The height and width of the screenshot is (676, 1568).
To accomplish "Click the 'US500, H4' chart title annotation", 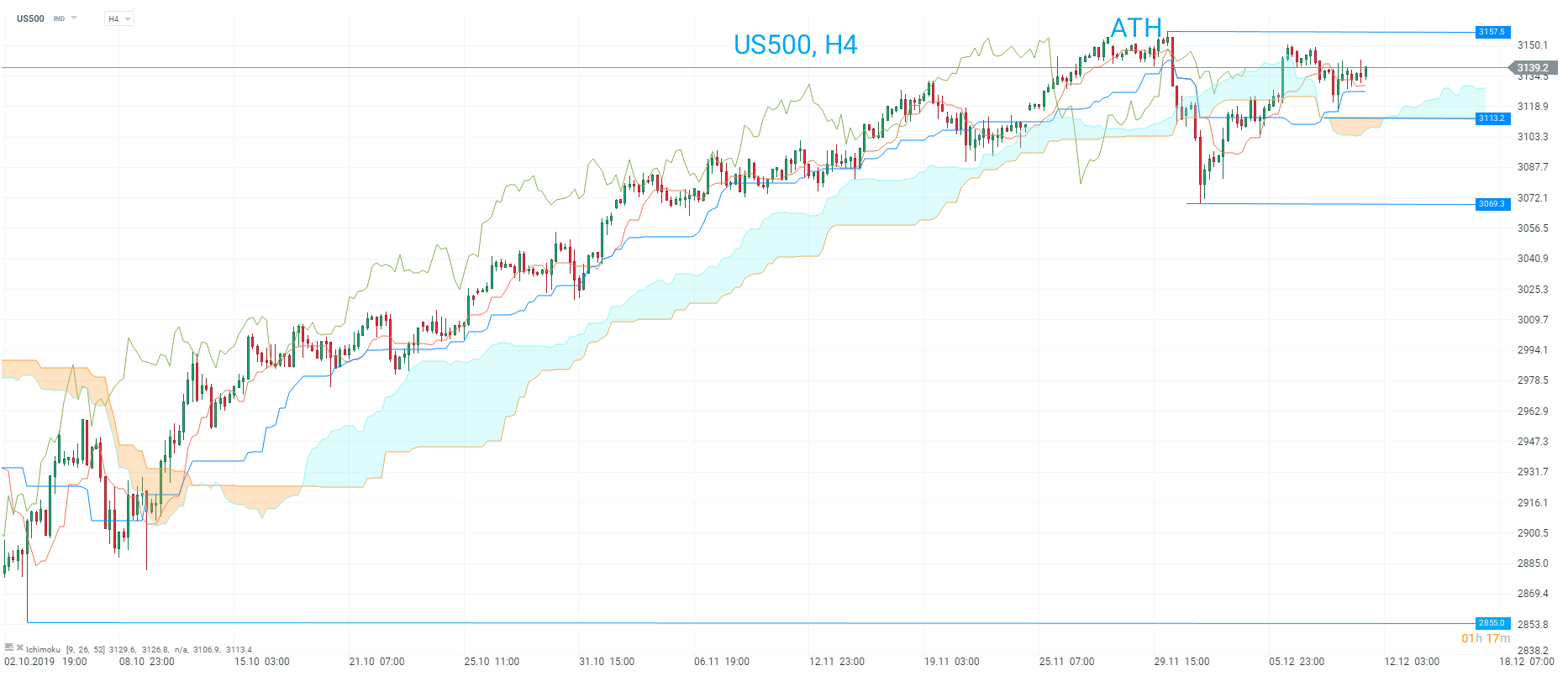I will (795, 45).
